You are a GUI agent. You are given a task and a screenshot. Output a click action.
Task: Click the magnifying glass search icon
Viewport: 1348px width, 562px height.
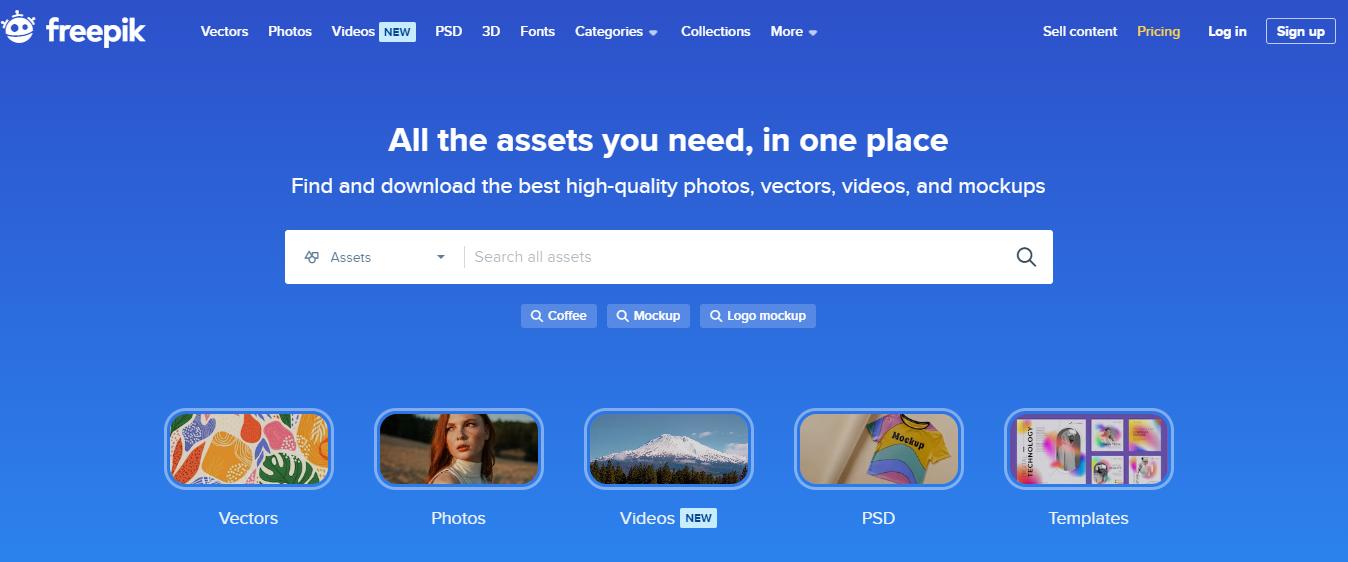pos(1026,257)
